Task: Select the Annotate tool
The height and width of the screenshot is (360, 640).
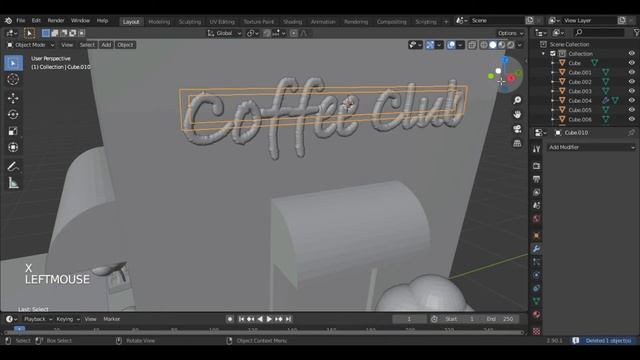Action: coord(13,167)
